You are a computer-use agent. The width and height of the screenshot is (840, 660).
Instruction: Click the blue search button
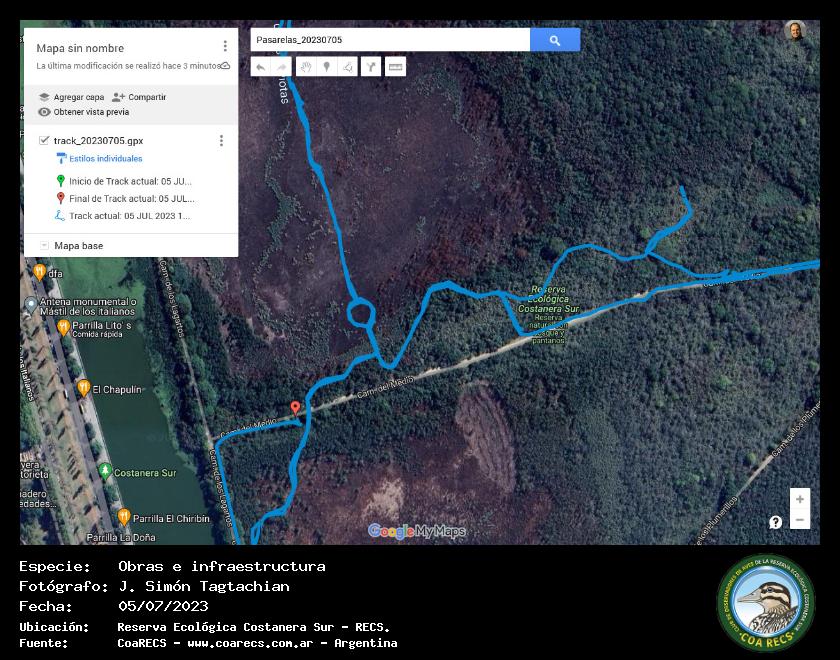[555, 40]
